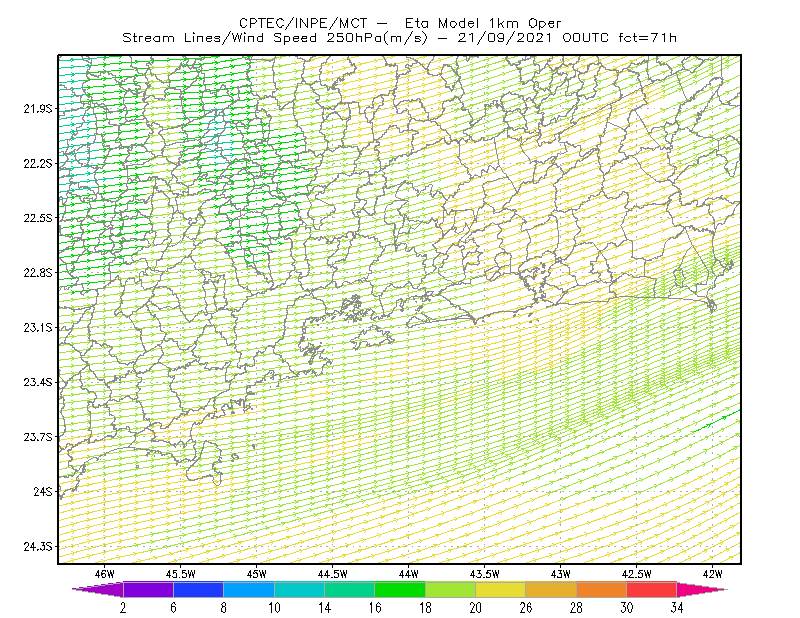Click the colorbar value label 20
Image resolution: width=800 pixels, height=618 pixels.
click(476, 608)
